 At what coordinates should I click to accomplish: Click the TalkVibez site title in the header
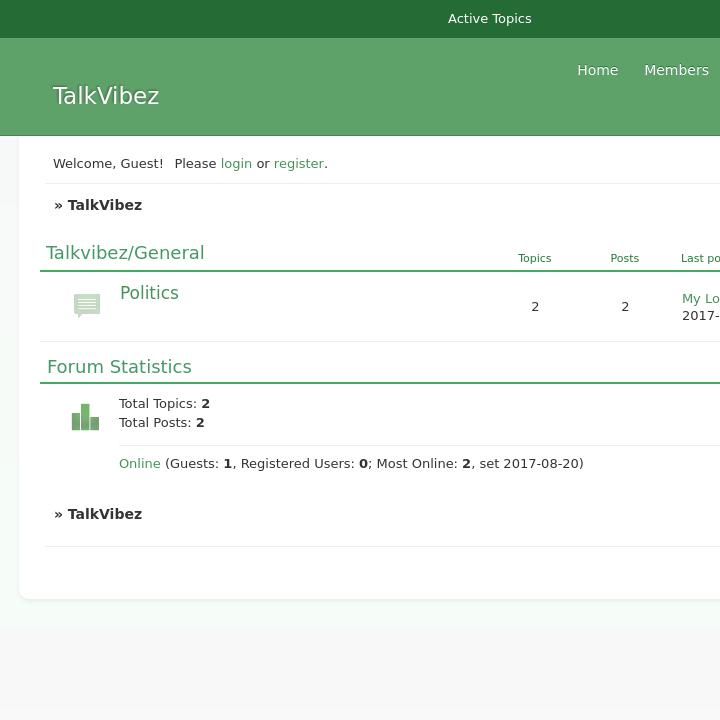pos(106,96)
